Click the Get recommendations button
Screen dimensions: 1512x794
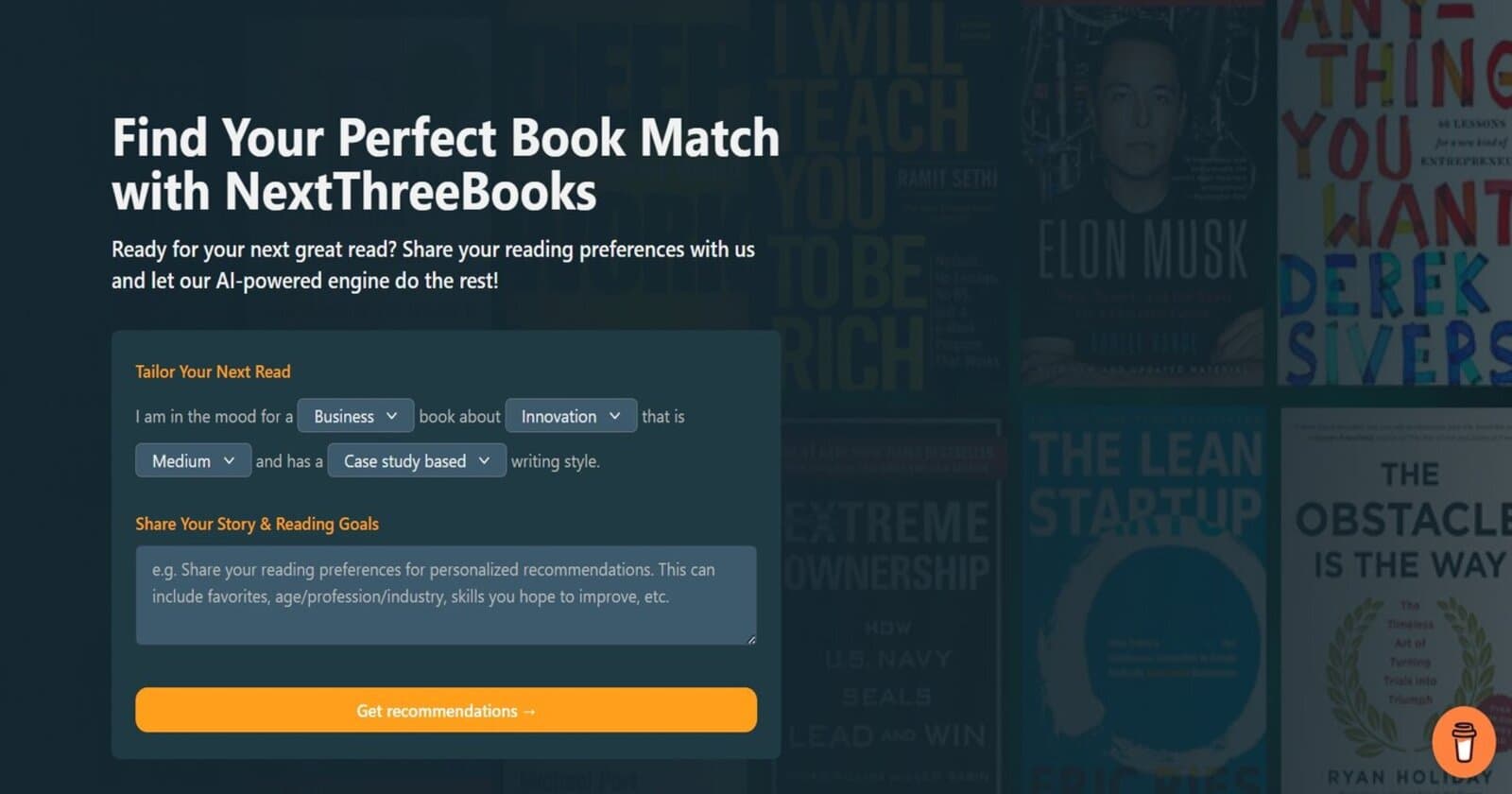[x=445, y=711]
